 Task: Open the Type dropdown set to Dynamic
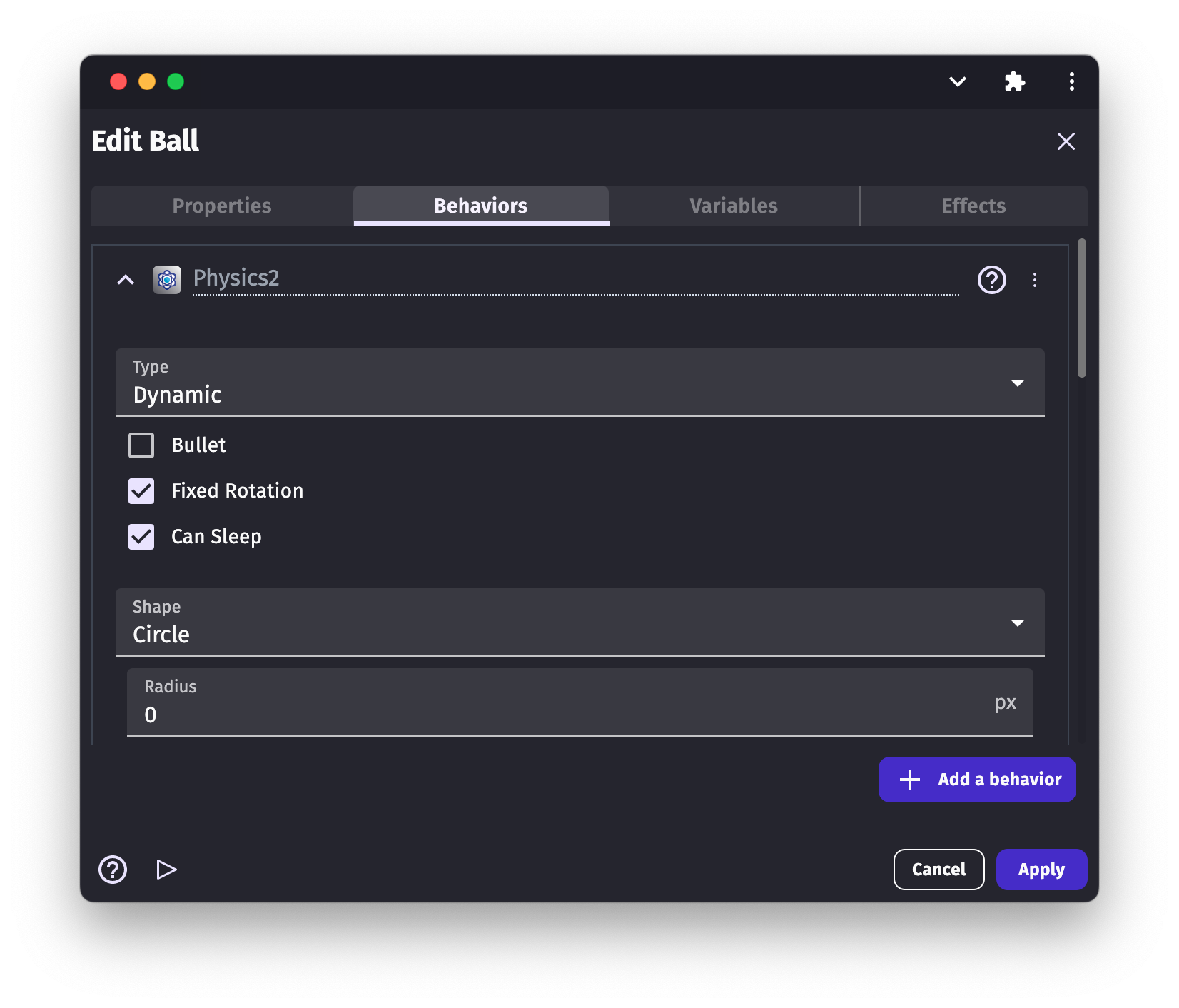[x=580, y=383]
